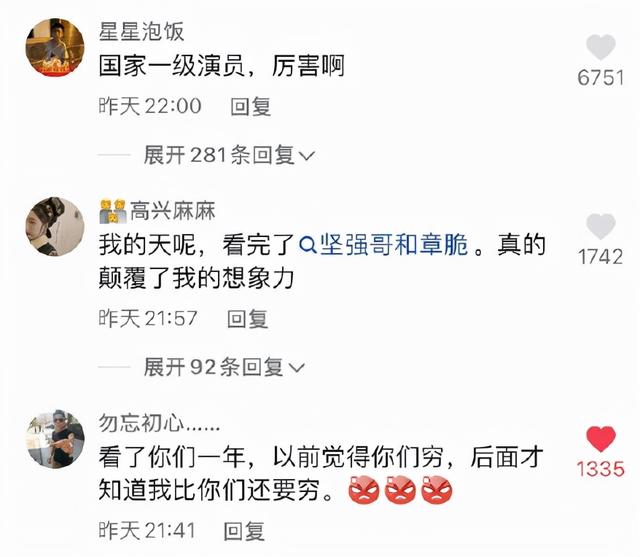Like the comment by 星星泡饭
The width and height of the screenshot is (640, 557).
click(x=600, y=47)
